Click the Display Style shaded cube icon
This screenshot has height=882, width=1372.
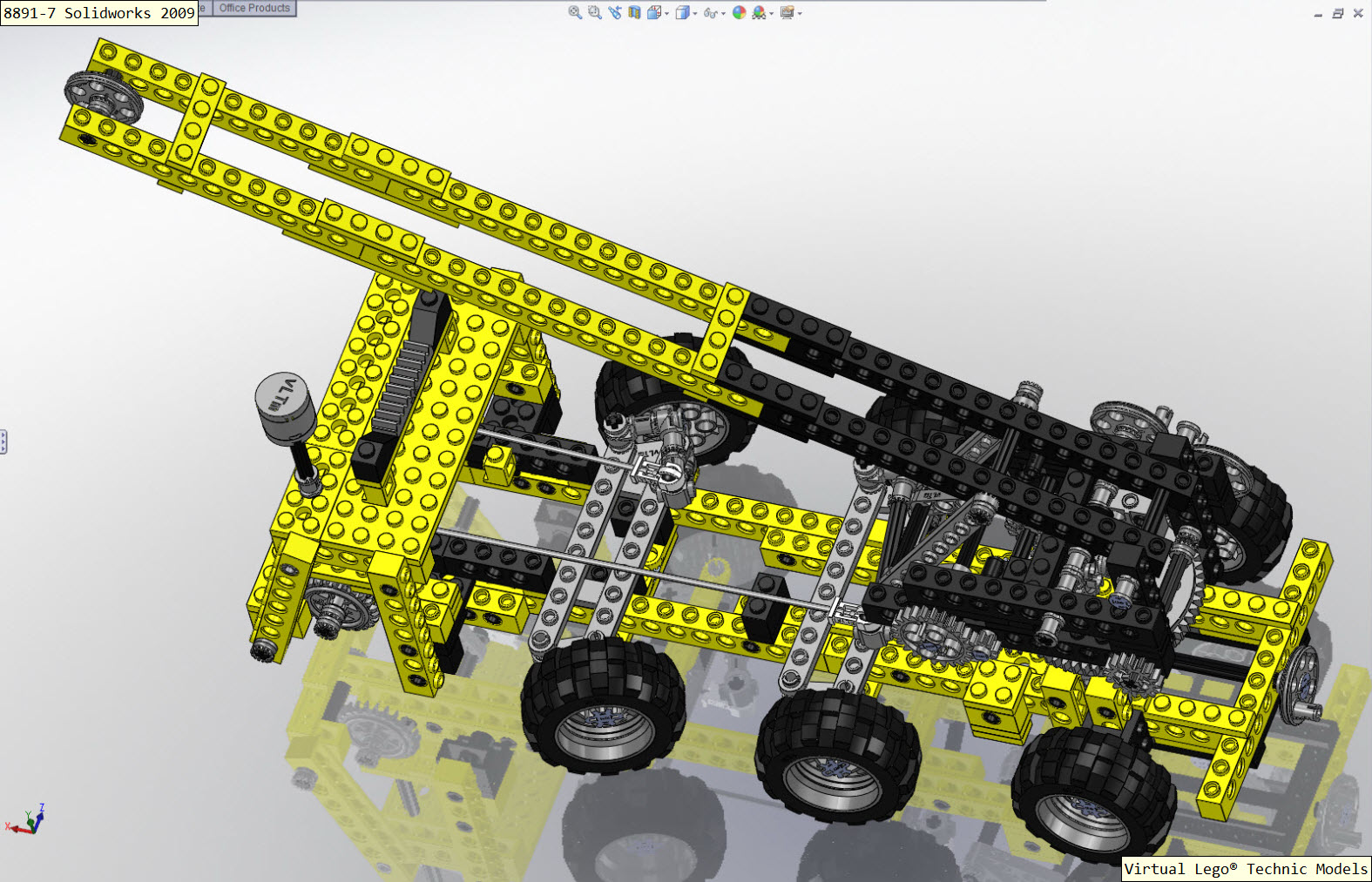(x=683, y=12)
